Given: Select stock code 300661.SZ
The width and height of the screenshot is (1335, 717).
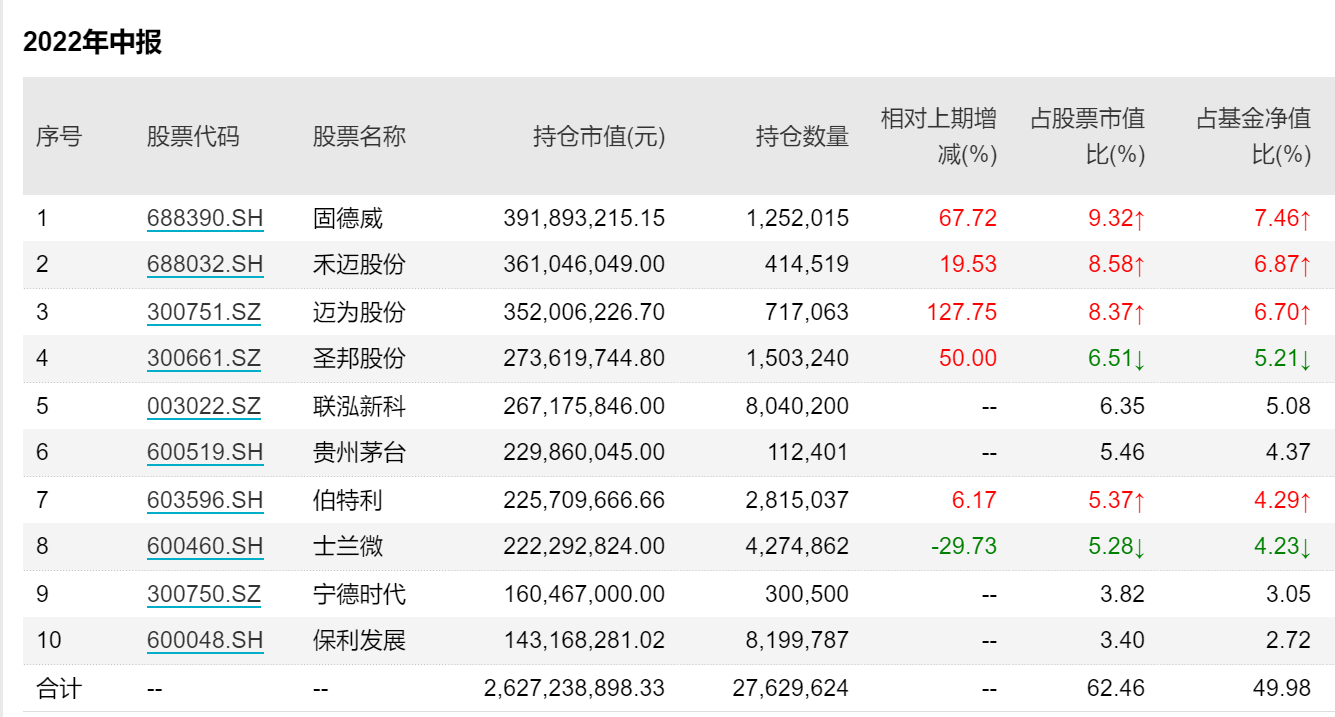Looking at the screenshot, I should pyautogui.click(x=204, y=358).
